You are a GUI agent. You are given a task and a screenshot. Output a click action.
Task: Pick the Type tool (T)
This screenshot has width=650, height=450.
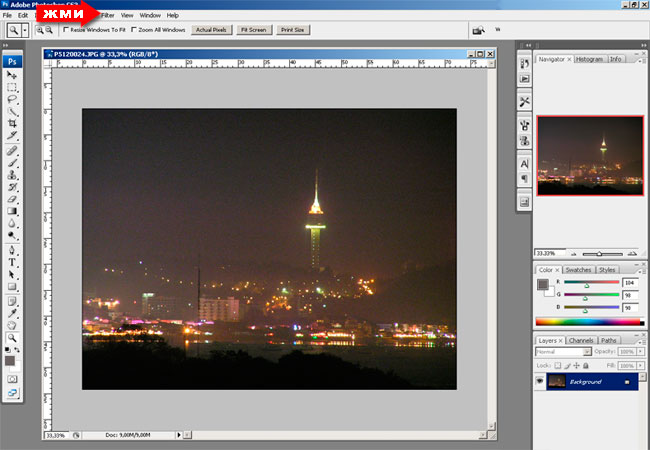click(12, 262)
